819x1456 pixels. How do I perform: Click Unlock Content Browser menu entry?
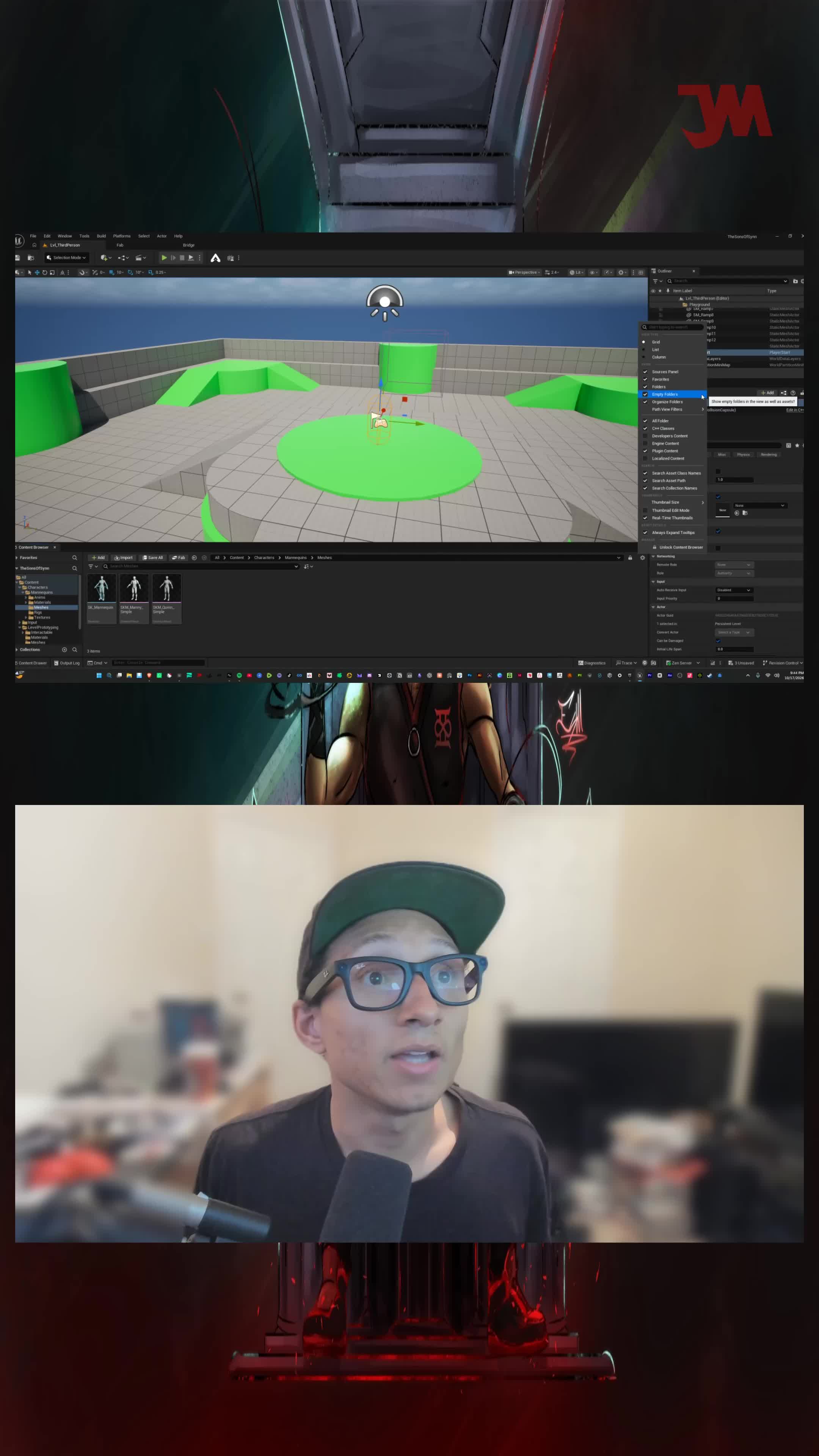677,547
